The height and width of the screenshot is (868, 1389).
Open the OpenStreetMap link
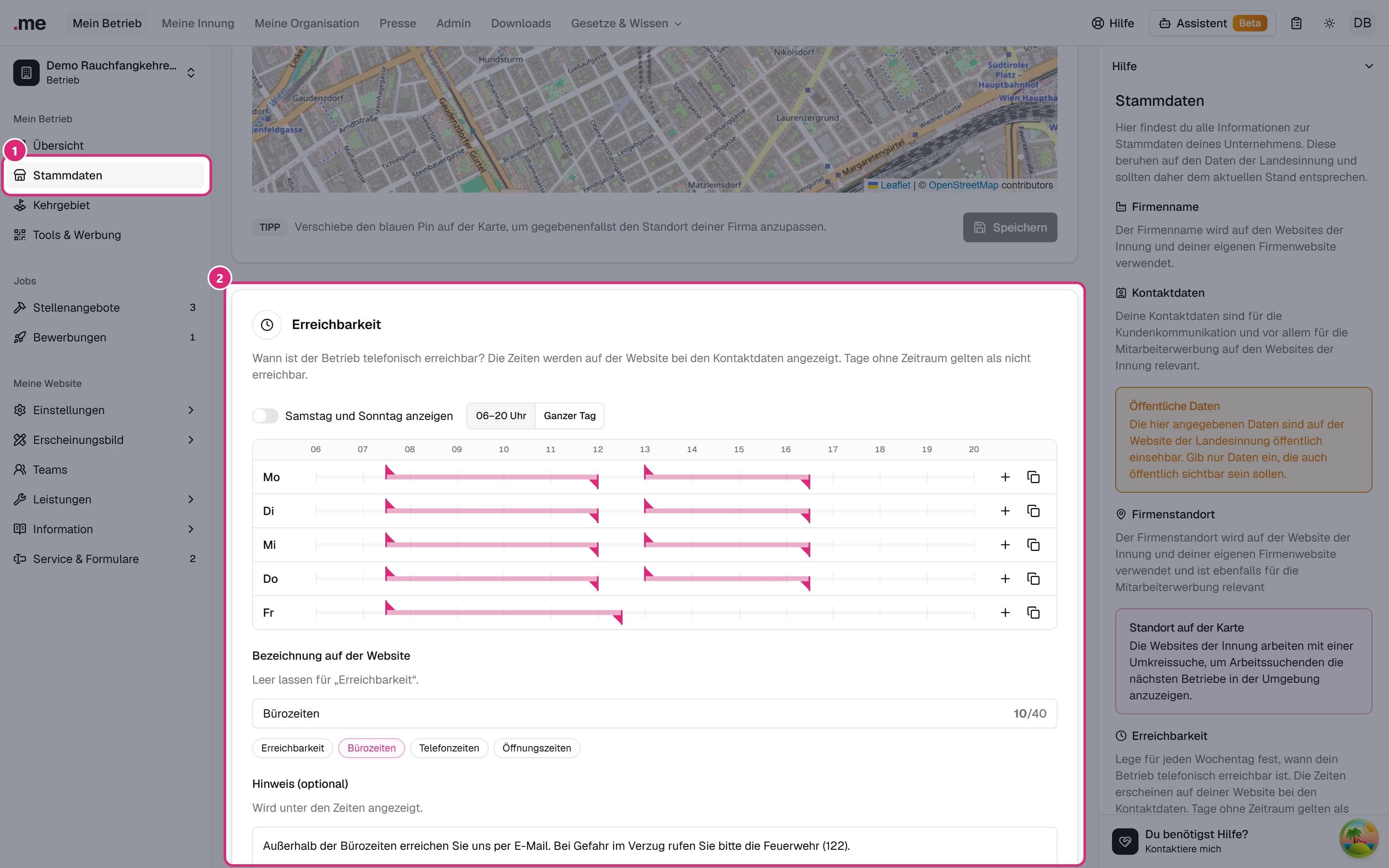963,185
